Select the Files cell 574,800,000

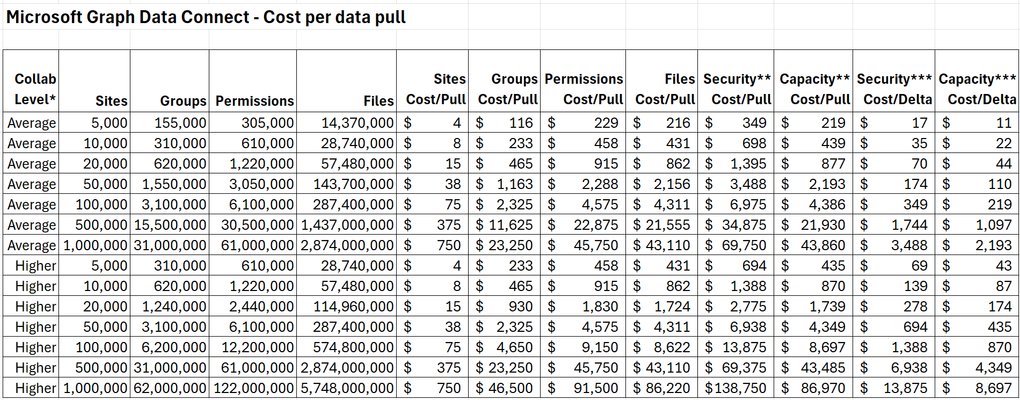[x=347, y=347]
